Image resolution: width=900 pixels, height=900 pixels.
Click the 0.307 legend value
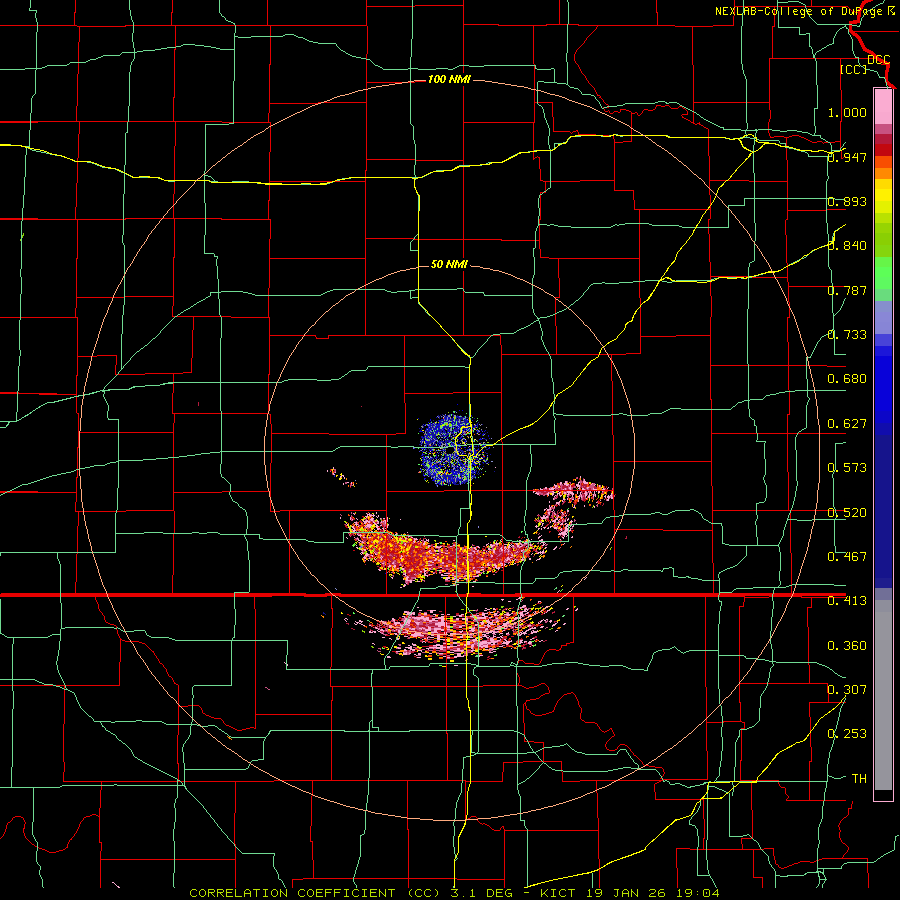point(847,690)
